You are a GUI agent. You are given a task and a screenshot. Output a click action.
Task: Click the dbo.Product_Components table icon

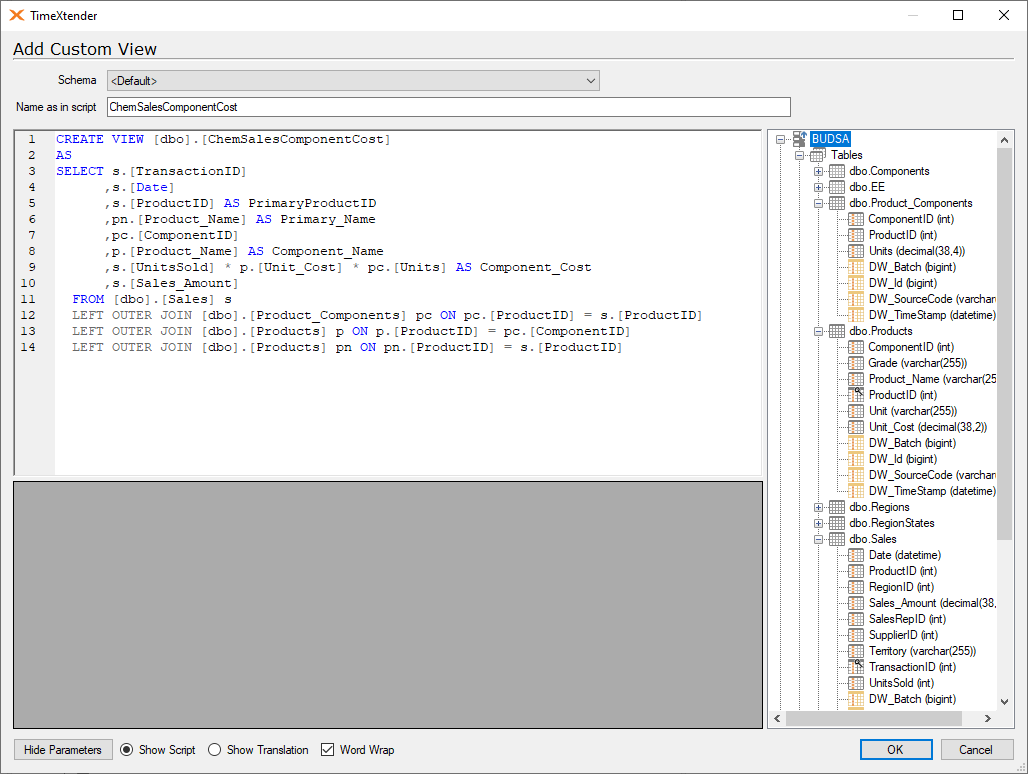click(837, 203)
